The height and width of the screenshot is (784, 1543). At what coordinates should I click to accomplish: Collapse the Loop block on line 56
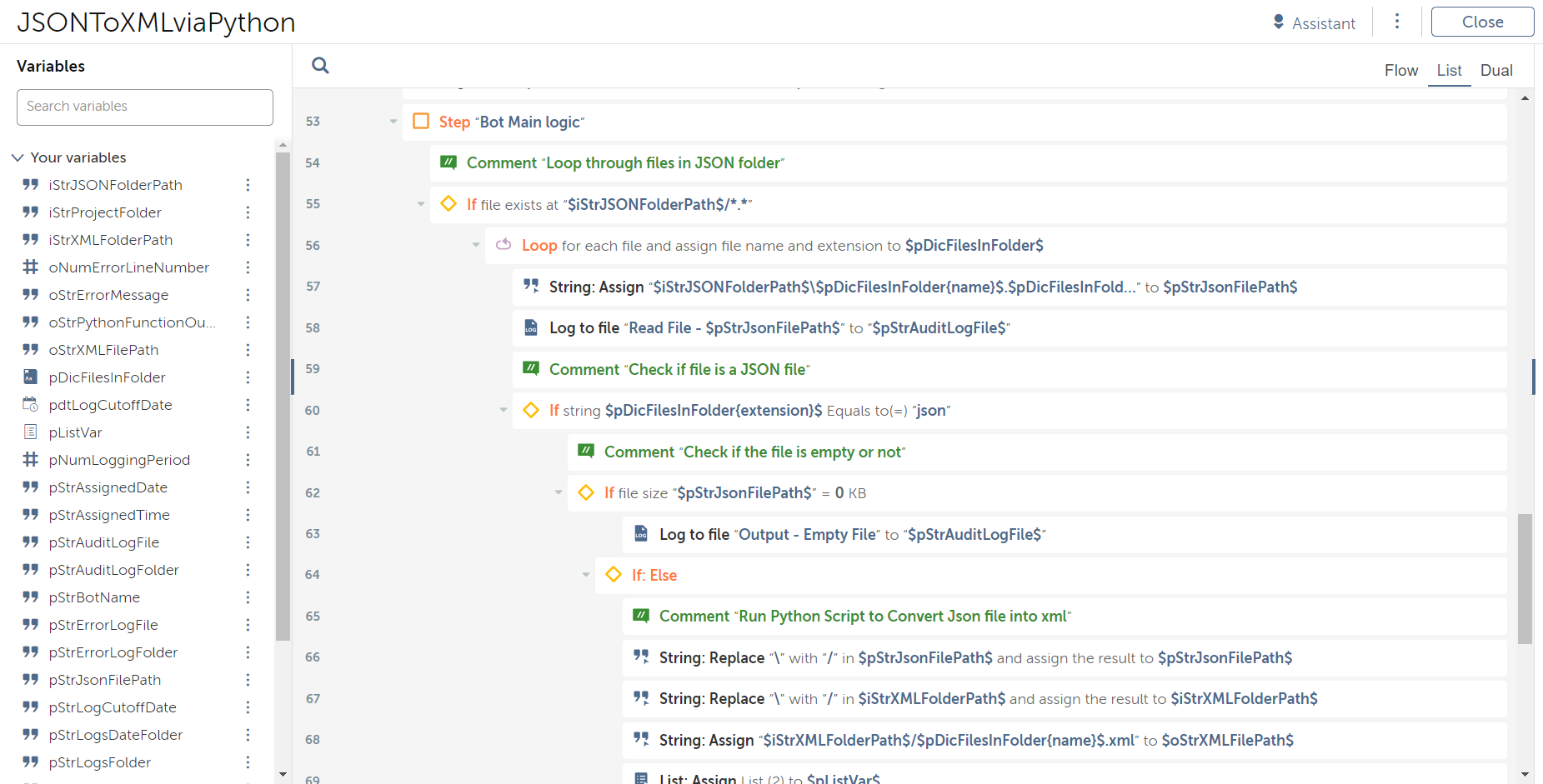click(x=476, y=245)
